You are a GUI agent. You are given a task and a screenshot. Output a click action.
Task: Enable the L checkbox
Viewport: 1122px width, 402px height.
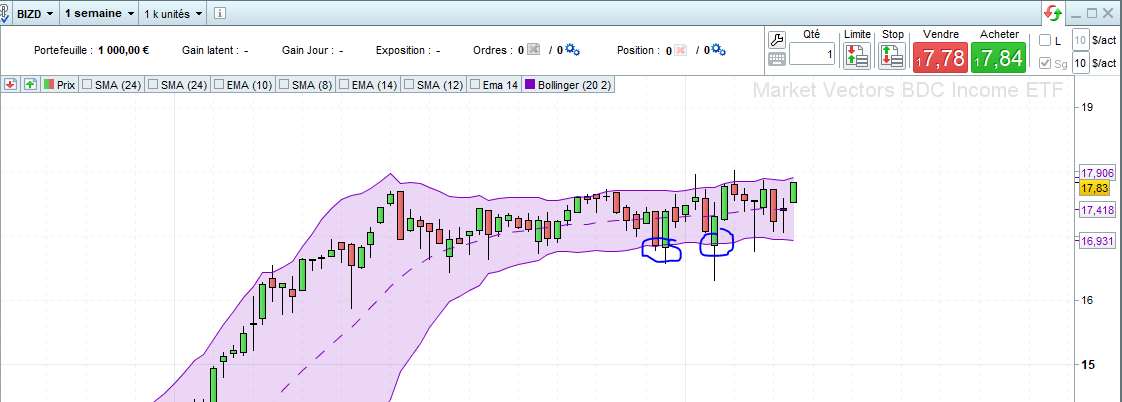[x=1045, y=40]
